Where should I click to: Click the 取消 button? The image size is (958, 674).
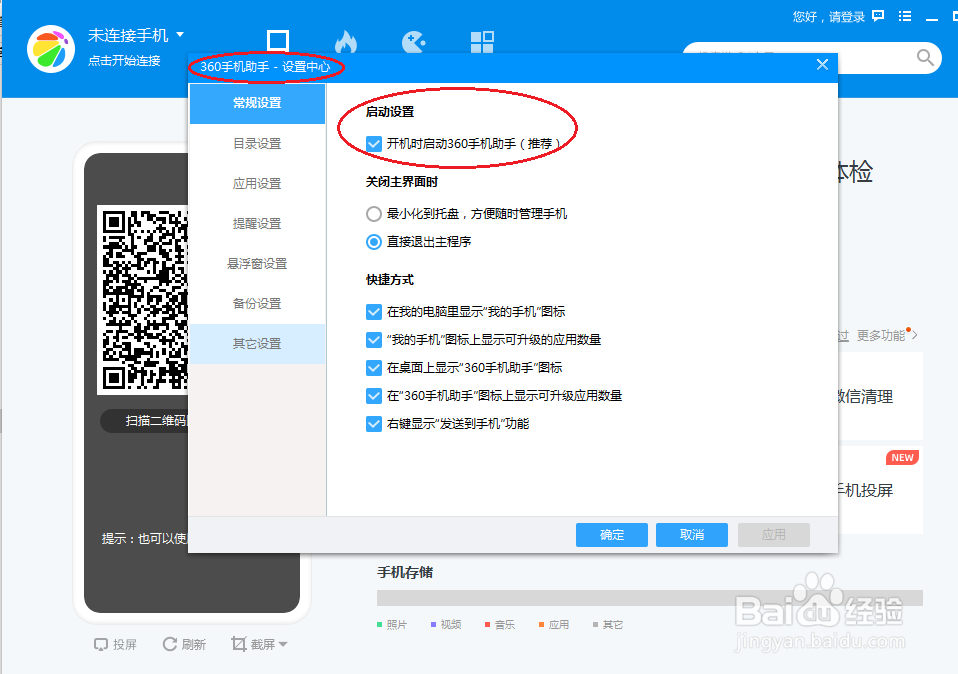[x=692, y=535]
